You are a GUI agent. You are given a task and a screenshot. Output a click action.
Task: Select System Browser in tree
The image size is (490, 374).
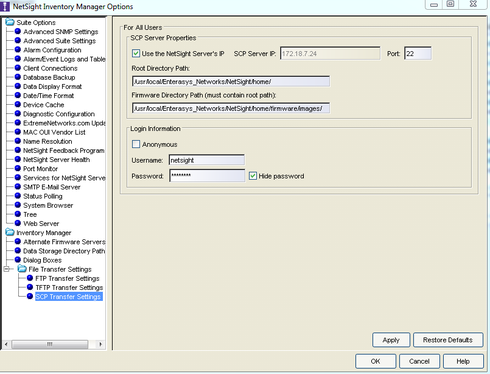point(48,205)
